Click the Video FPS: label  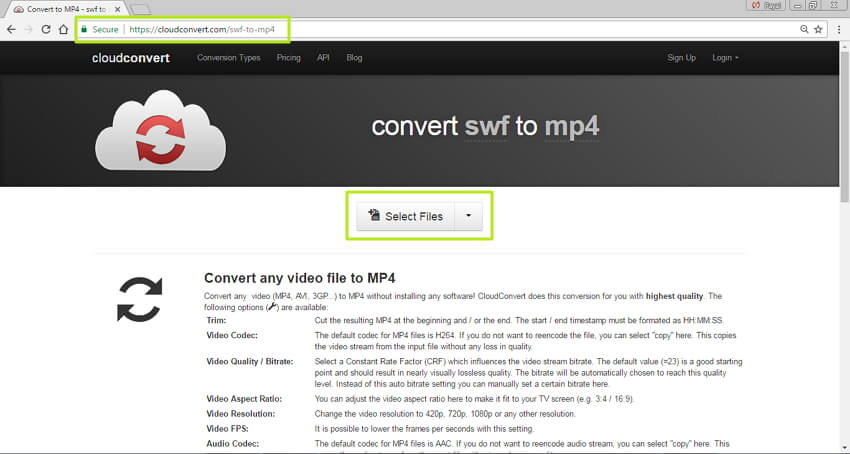pos(228,429)
